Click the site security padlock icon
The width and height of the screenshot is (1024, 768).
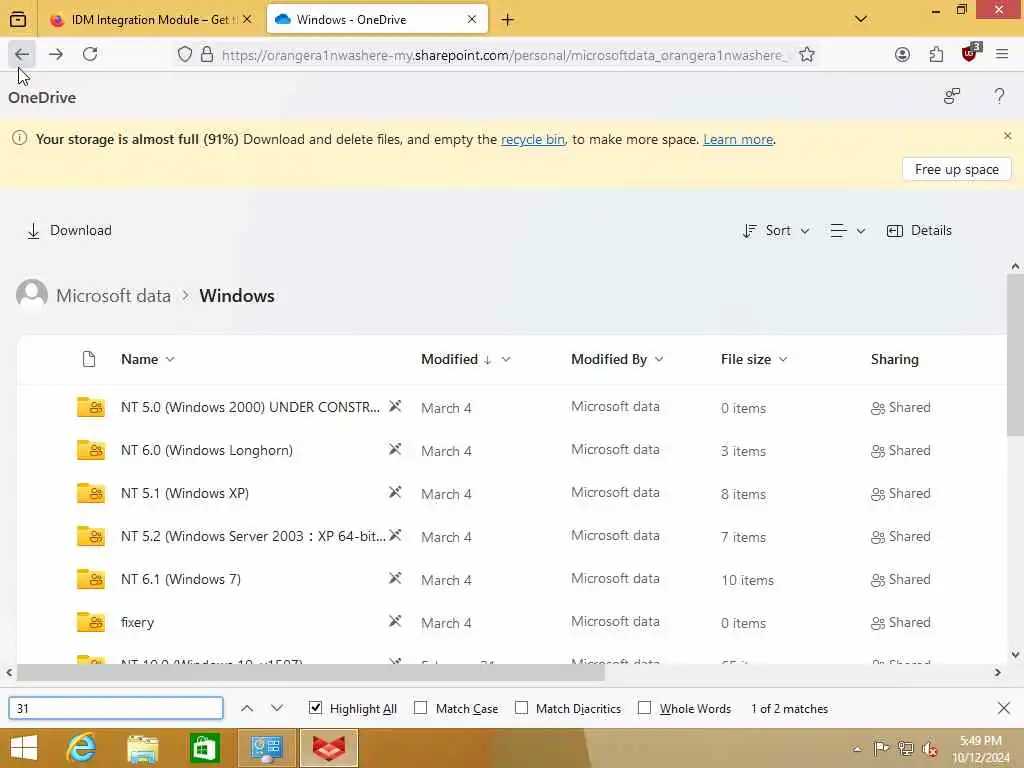point(207,55)
